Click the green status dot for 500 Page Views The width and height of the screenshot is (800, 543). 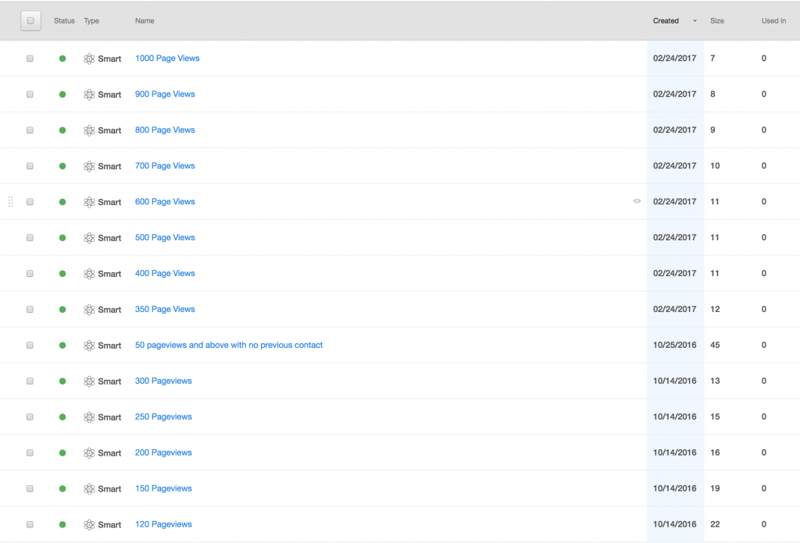pyautogui.click(x=62, y=238)
